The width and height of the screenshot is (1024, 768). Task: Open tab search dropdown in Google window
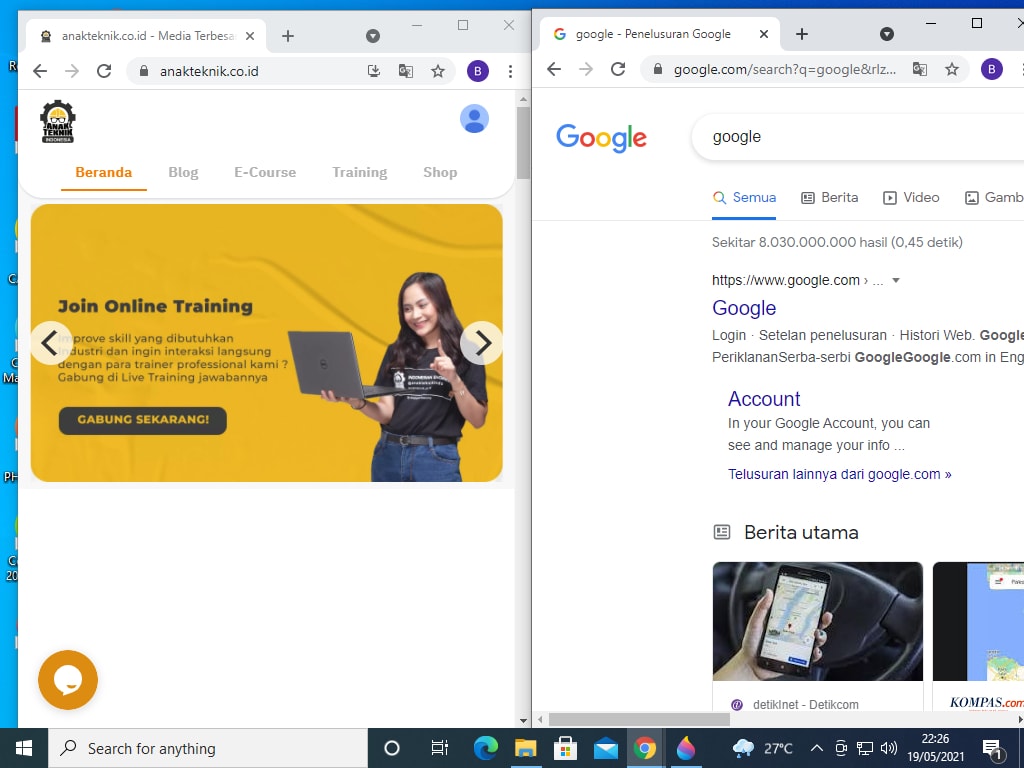[x=887, y=34]
